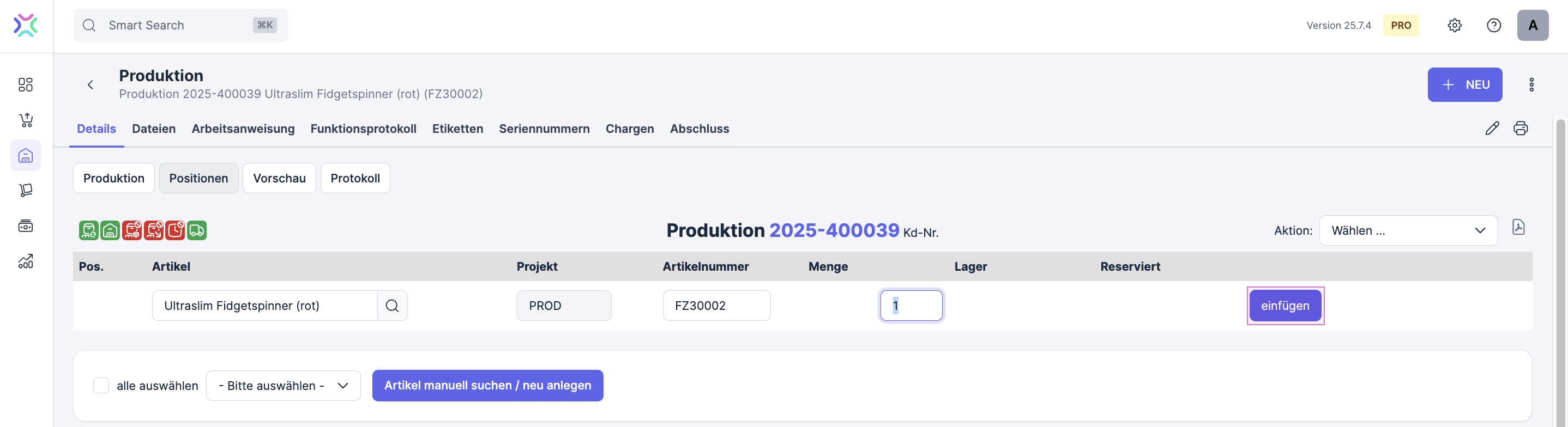
Task: Check the 'alle auswählen' checkbox
Action: (101, 386)
